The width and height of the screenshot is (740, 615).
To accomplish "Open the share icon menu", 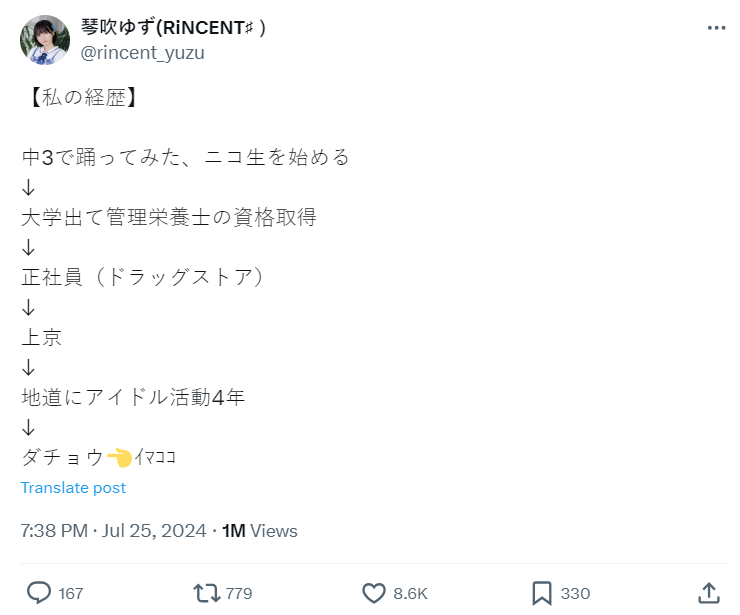I will coord(708,593).
